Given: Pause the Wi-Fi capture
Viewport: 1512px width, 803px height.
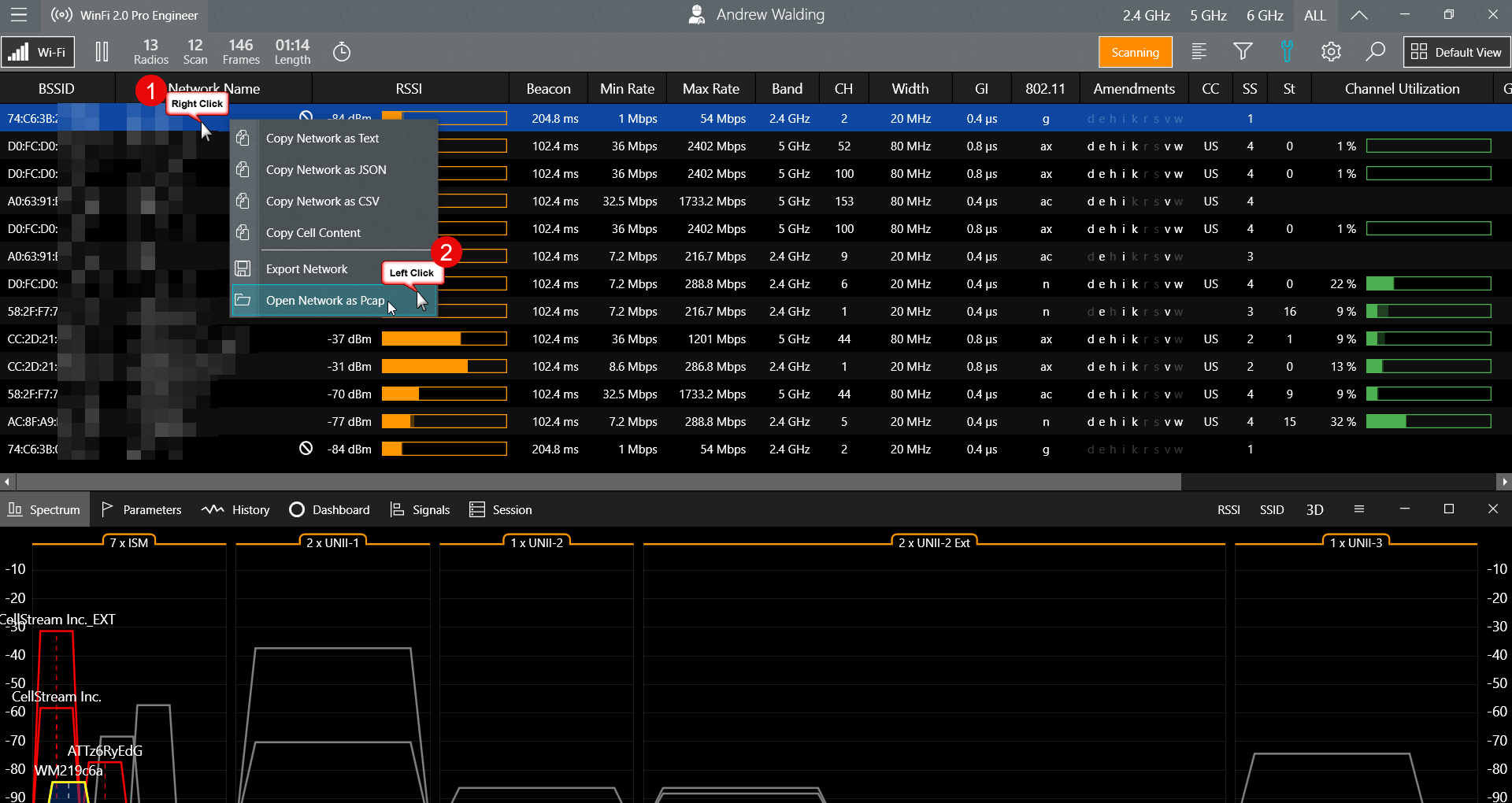Looking at the screenshot, I should pyautogui.click(x=102, y=51).
